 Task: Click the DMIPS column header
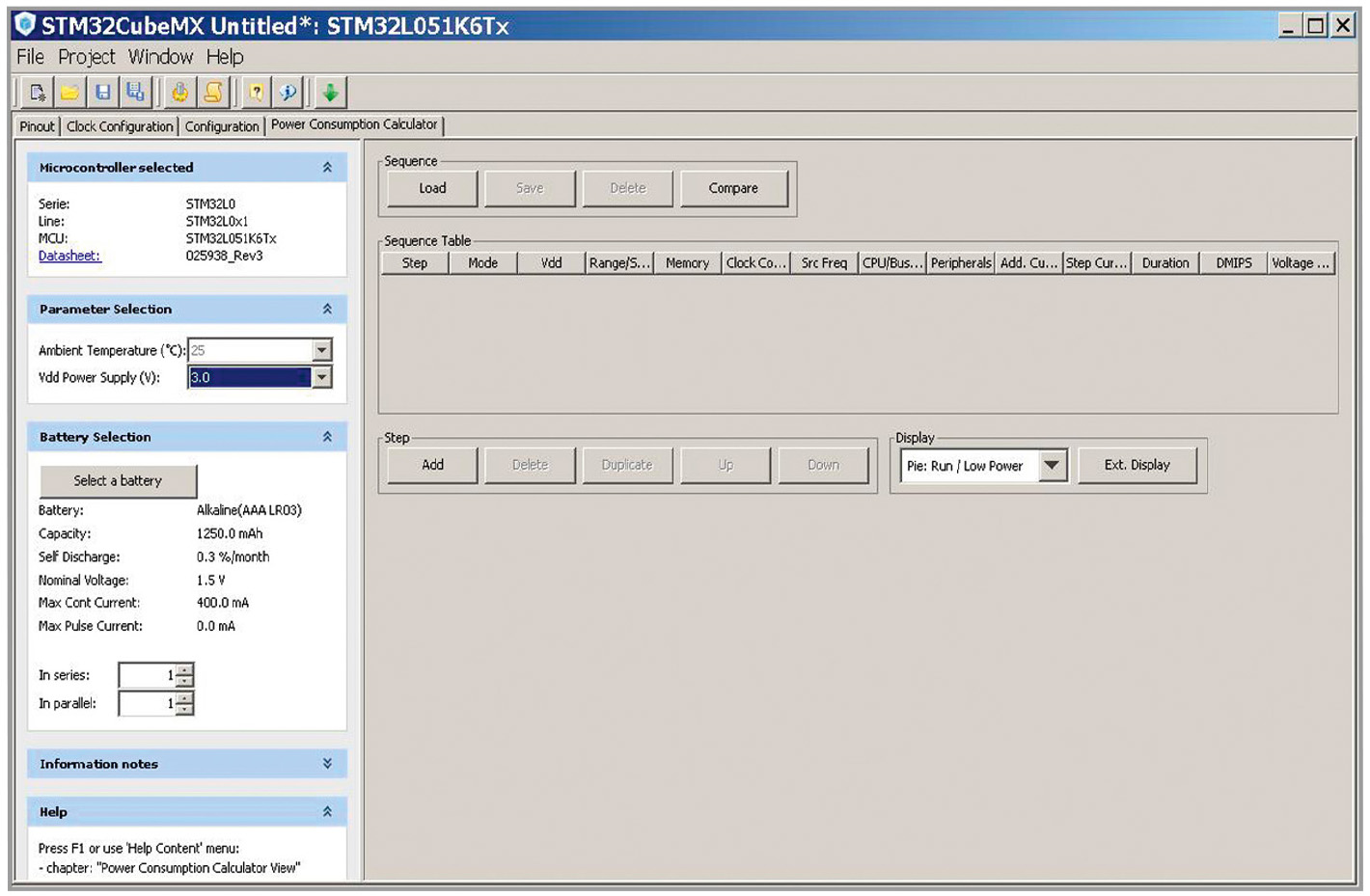(1234, 263)
